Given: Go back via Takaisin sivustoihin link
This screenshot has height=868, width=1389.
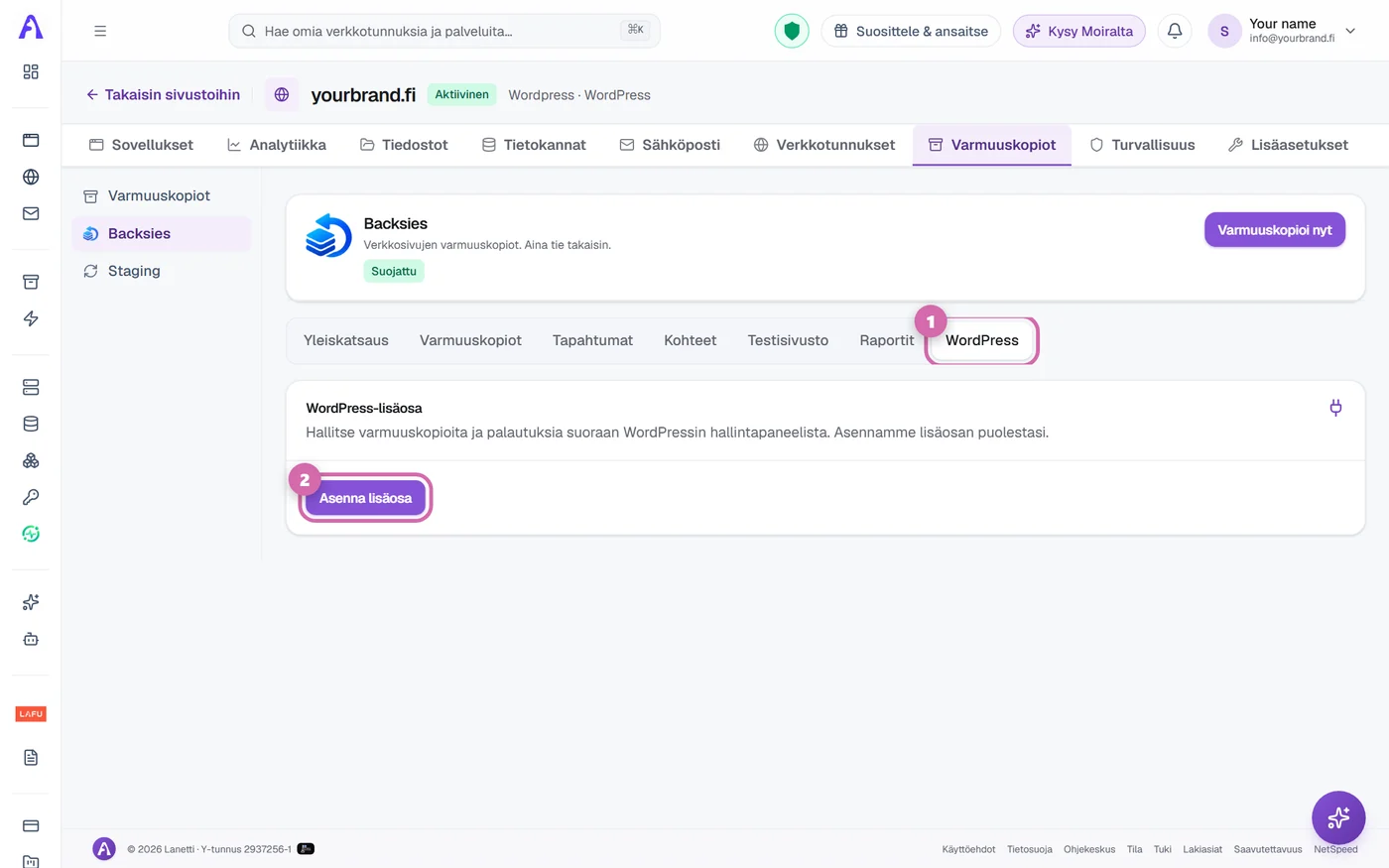Looking at the screenshot, I should pyautogui.click(x=163, y=94).
